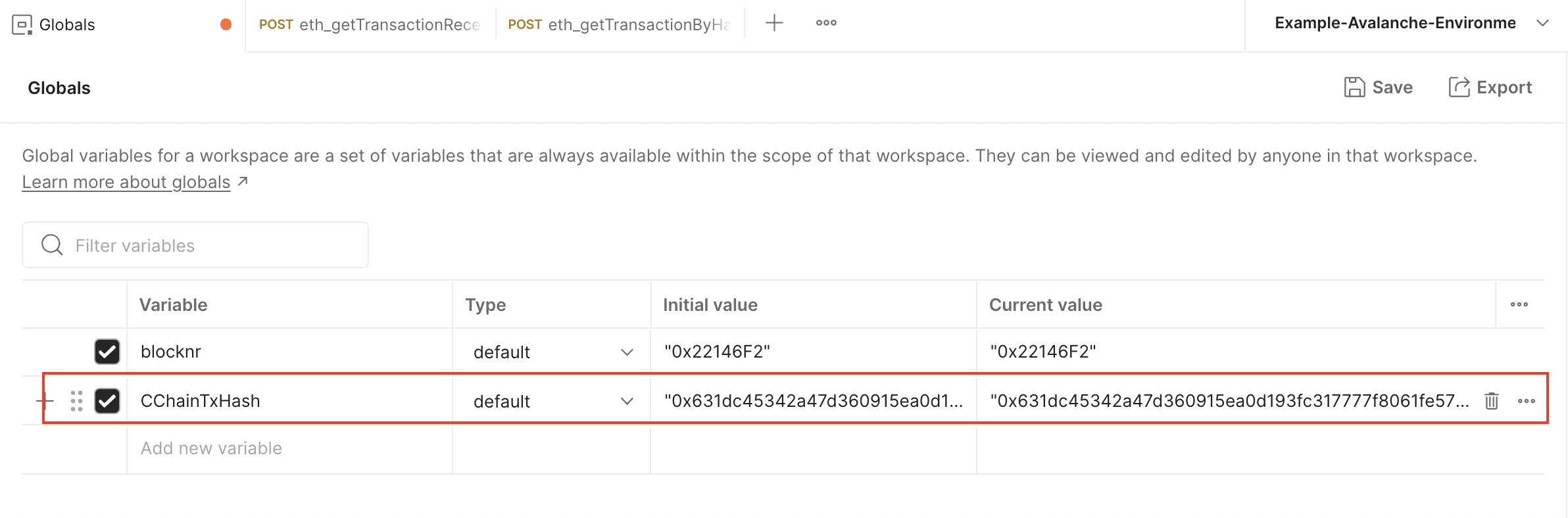
Task: Open tab overflow options menu
Action: click(x=826, y=23)
